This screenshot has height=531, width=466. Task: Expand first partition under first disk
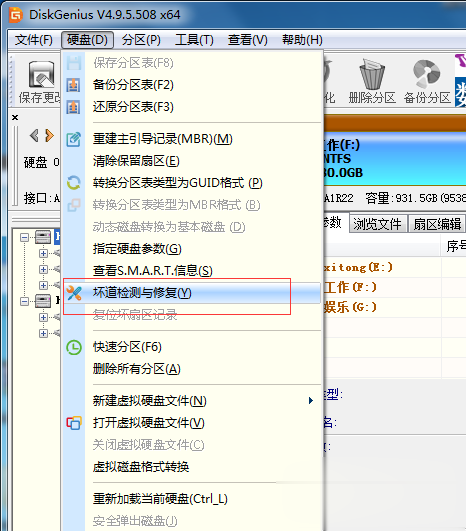[43, 253]
